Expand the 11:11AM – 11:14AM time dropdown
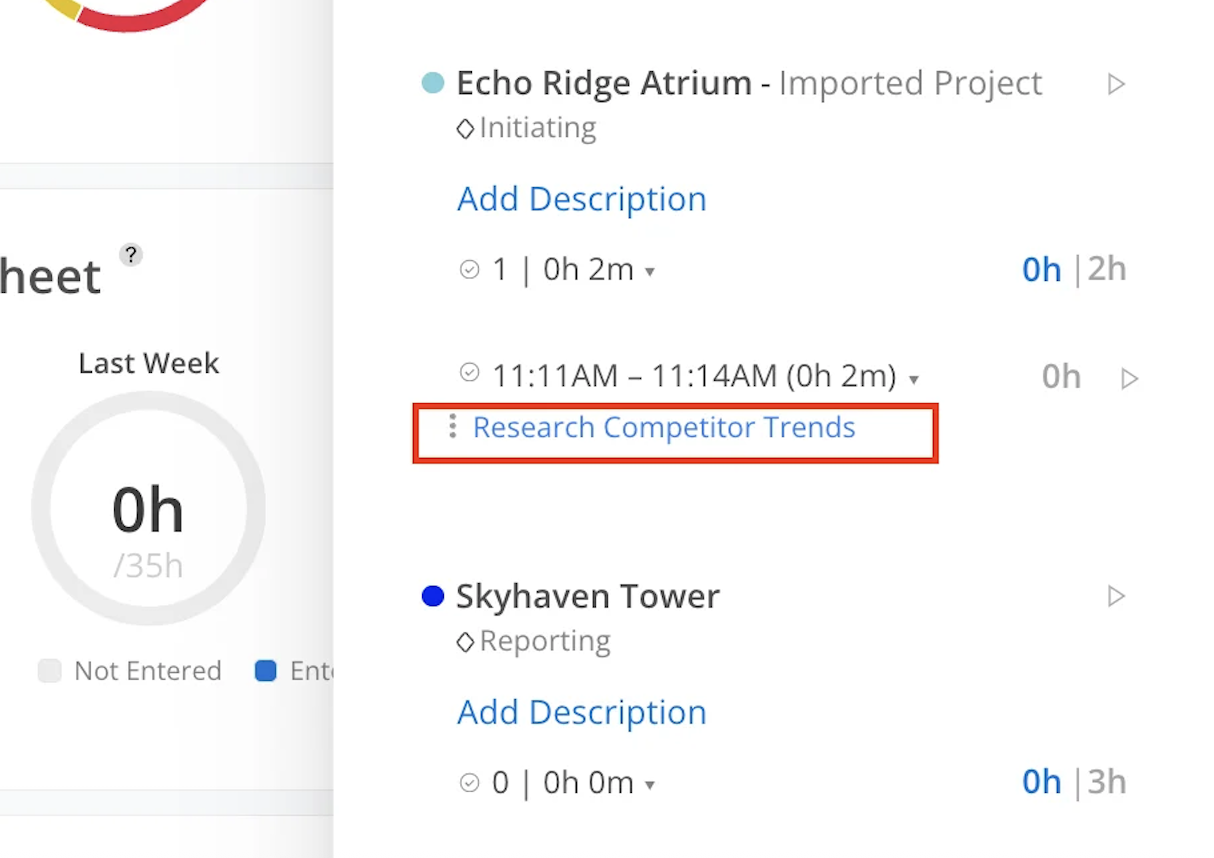This screenshot has height=858, width=1214. pos(913,379)
